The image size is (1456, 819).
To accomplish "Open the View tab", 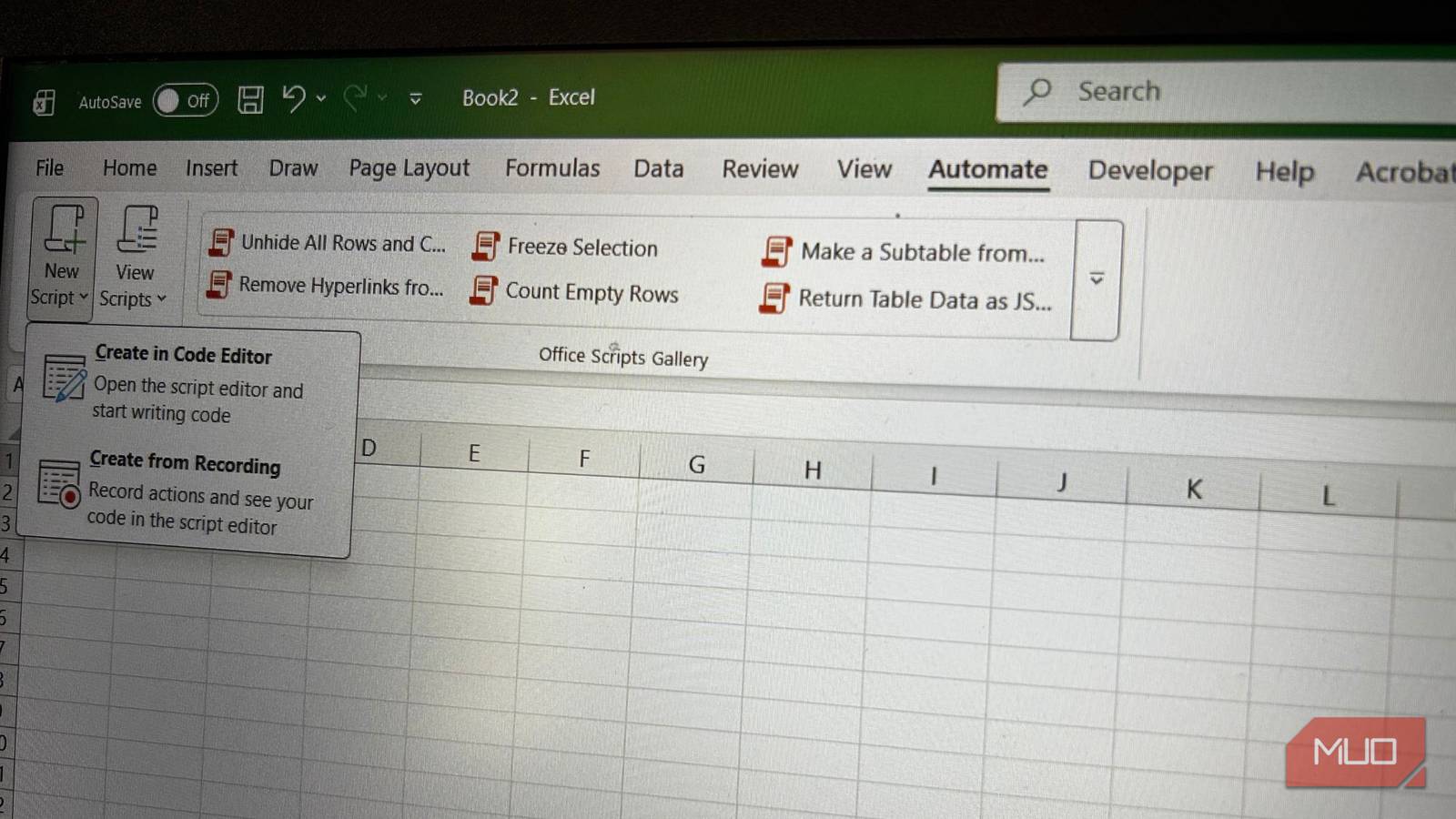I will [864, 169].
